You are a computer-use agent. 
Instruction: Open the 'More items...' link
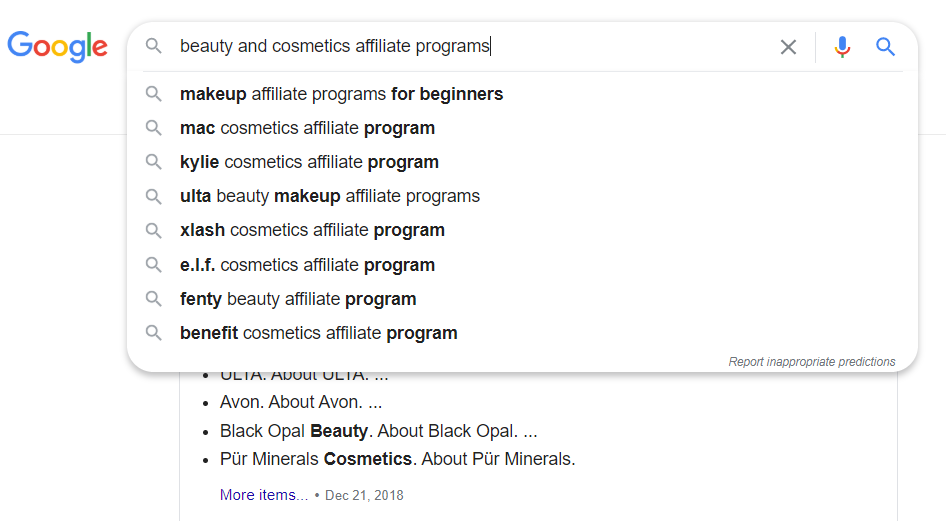264,495
